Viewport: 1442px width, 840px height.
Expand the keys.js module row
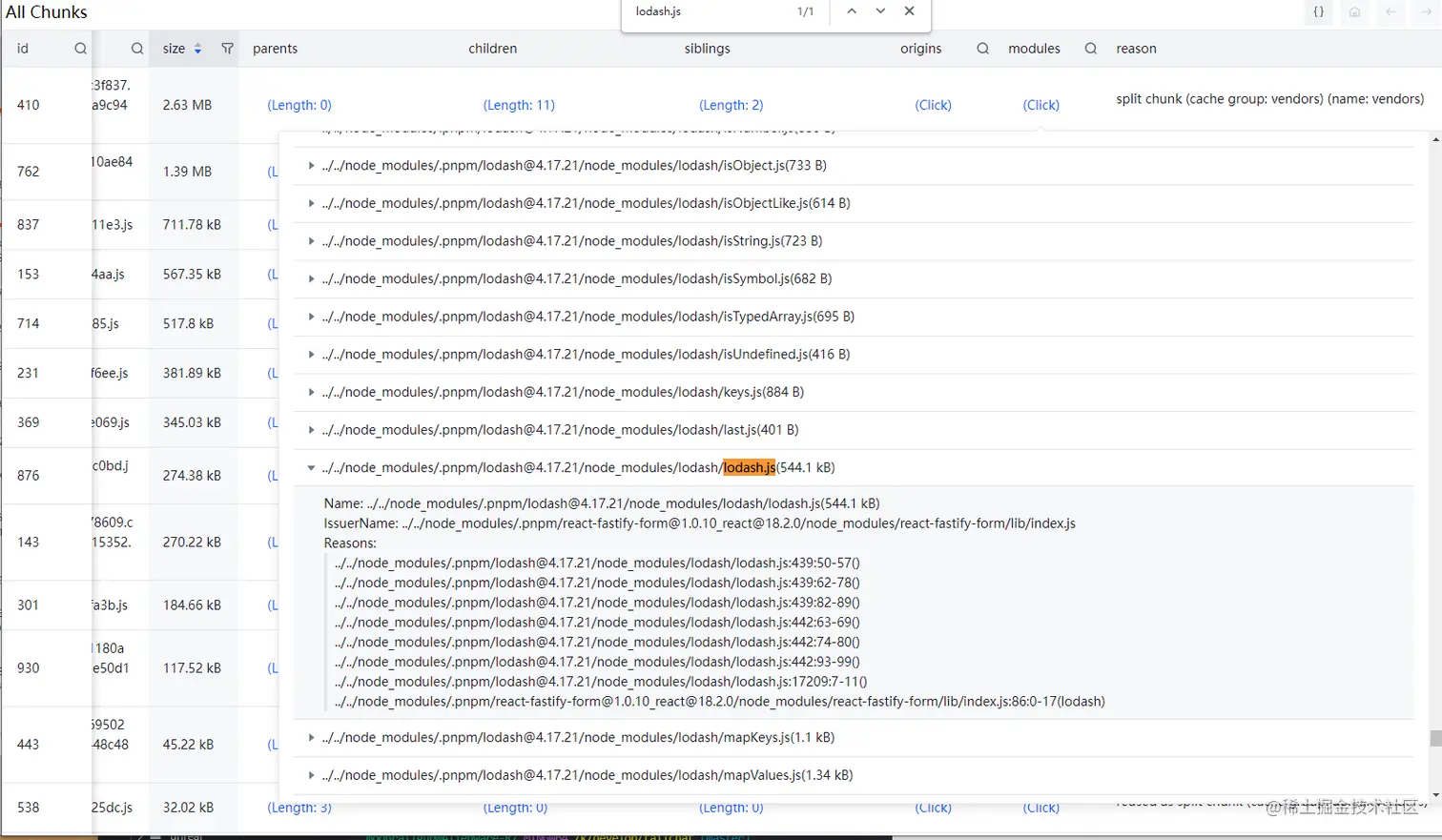pyautogui.click(x=311, y=393)
